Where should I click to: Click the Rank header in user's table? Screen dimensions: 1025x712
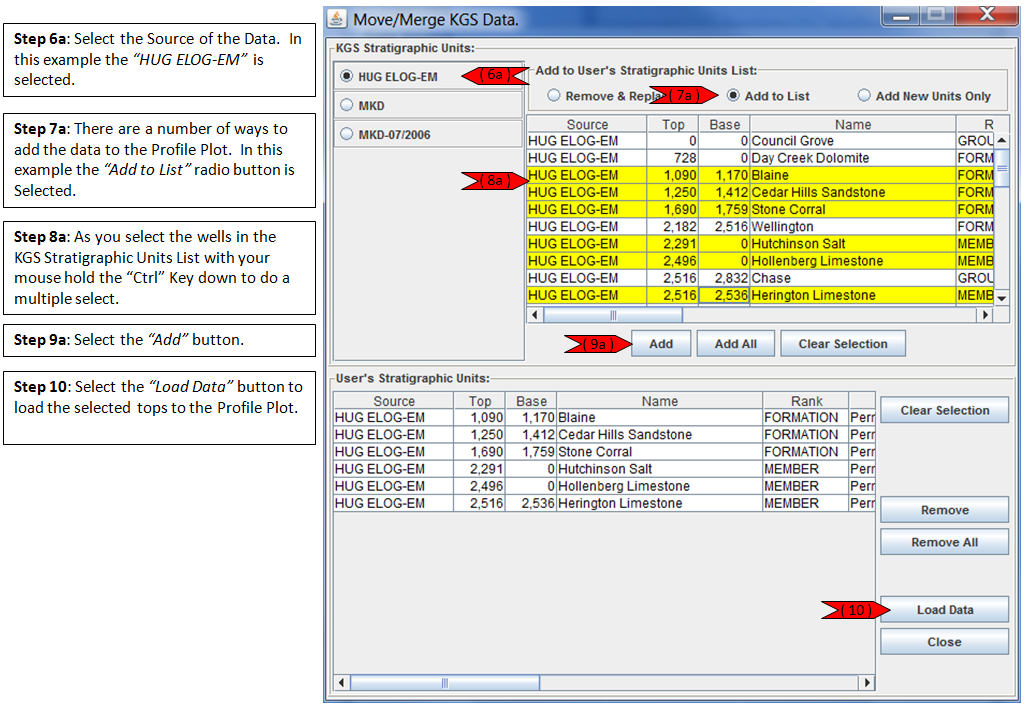(x=806, y=401)
